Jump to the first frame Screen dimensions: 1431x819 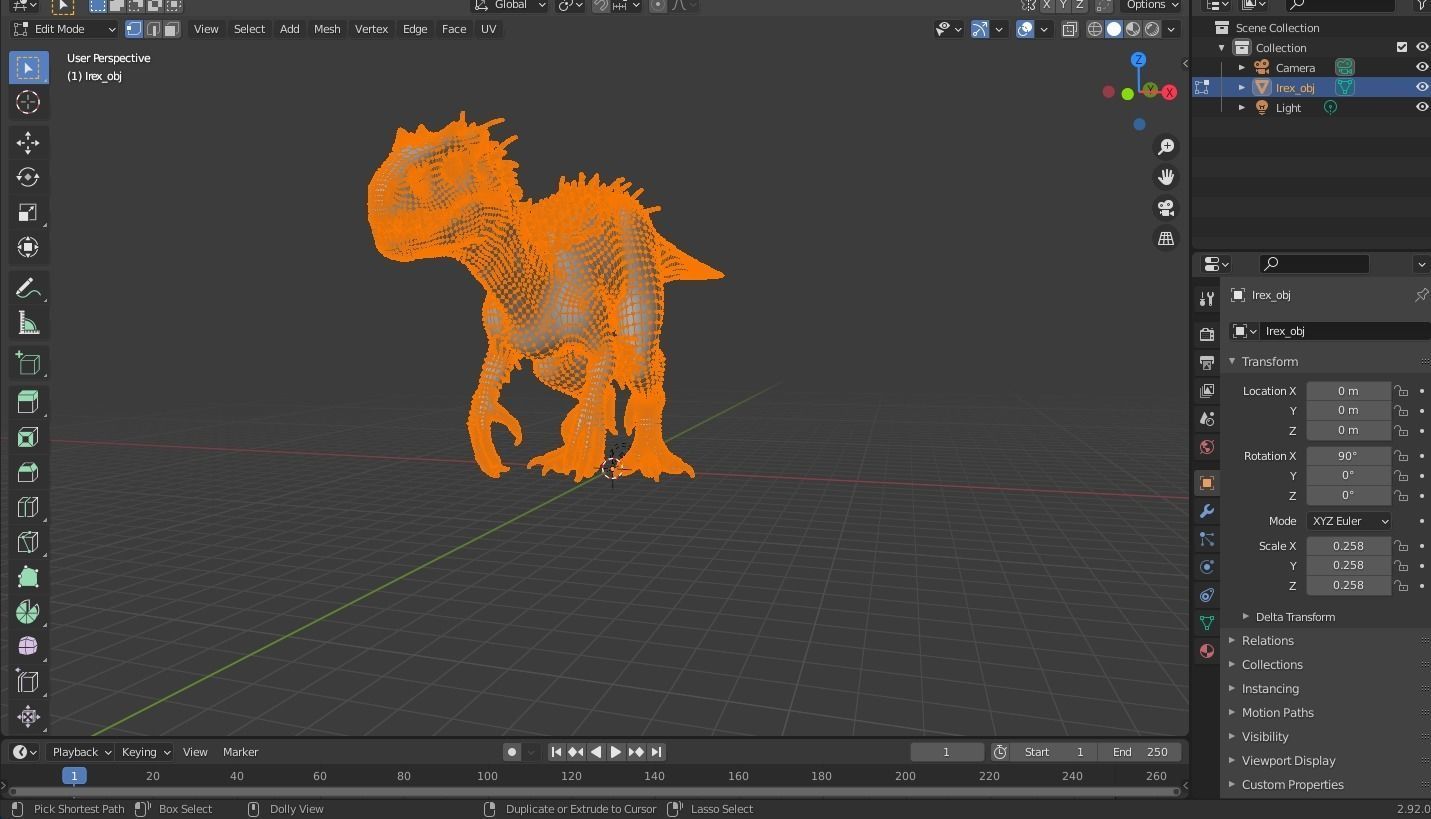point(557,752)
